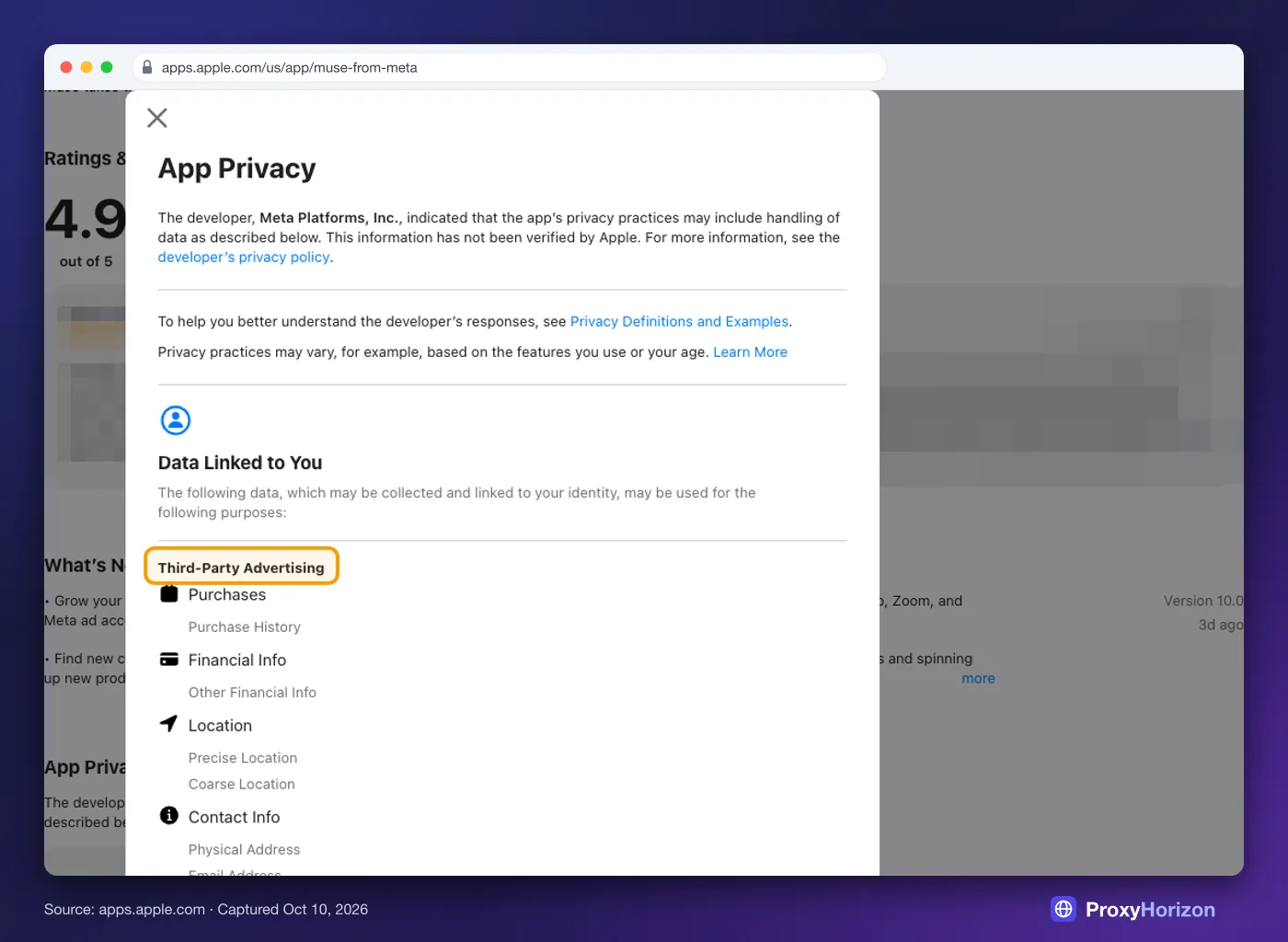Select the "Coarse Location" text
Screen dimensions: 1288x942
tap(242, 785)
